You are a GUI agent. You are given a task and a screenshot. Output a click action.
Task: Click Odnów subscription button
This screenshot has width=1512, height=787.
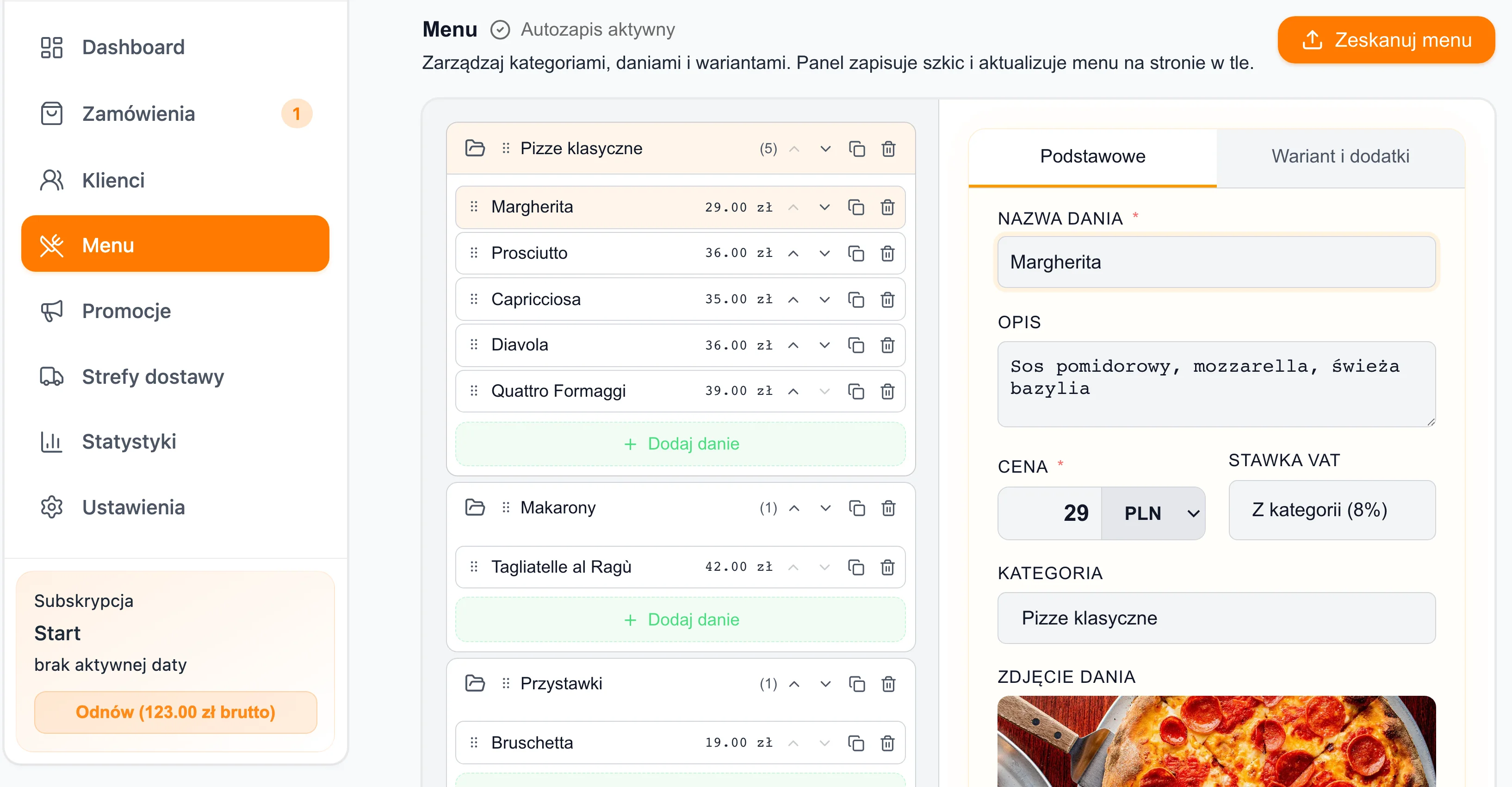click(x=175, y=712)
